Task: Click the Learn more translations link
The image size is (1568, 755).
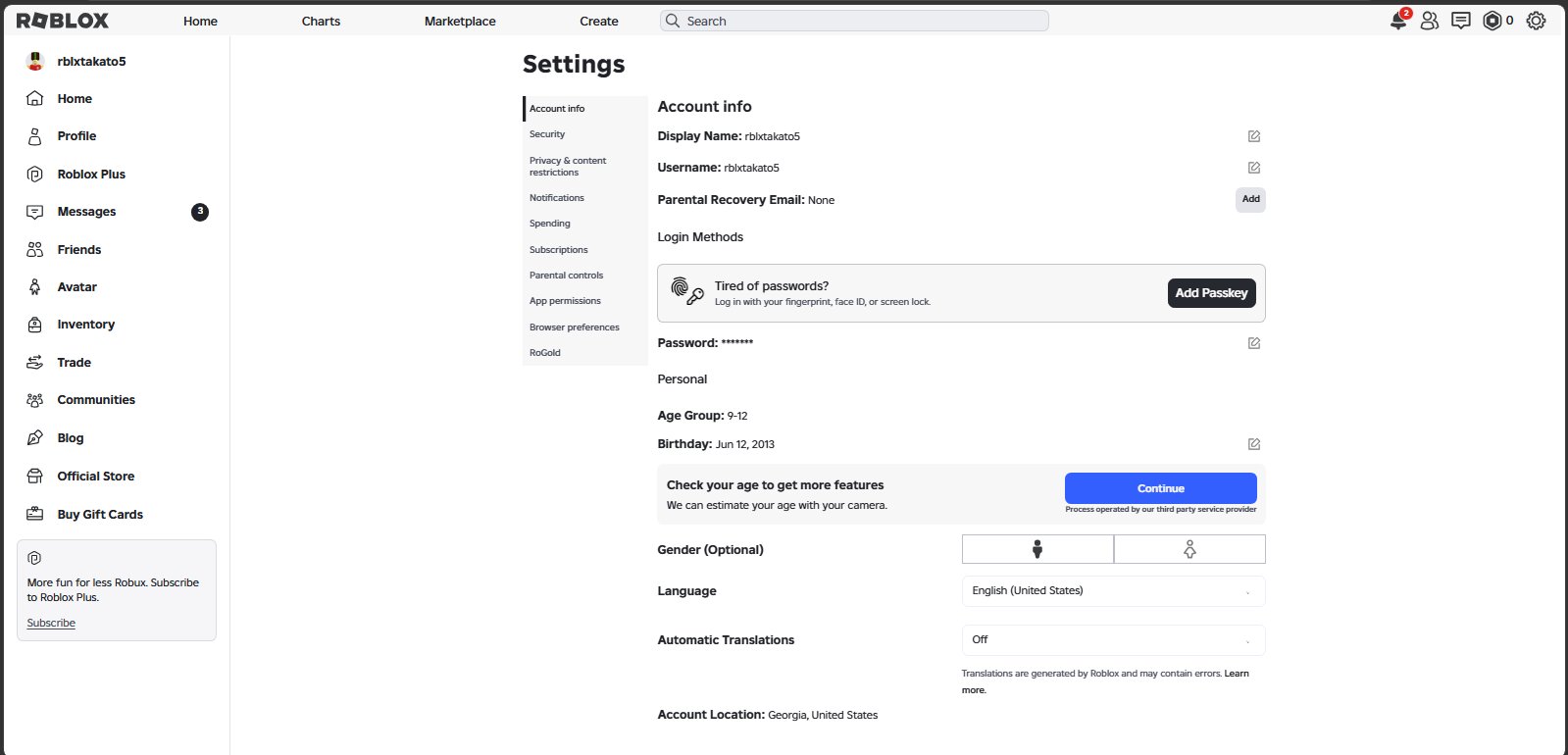Action: pyautogui.click(x=1237, y=674)
